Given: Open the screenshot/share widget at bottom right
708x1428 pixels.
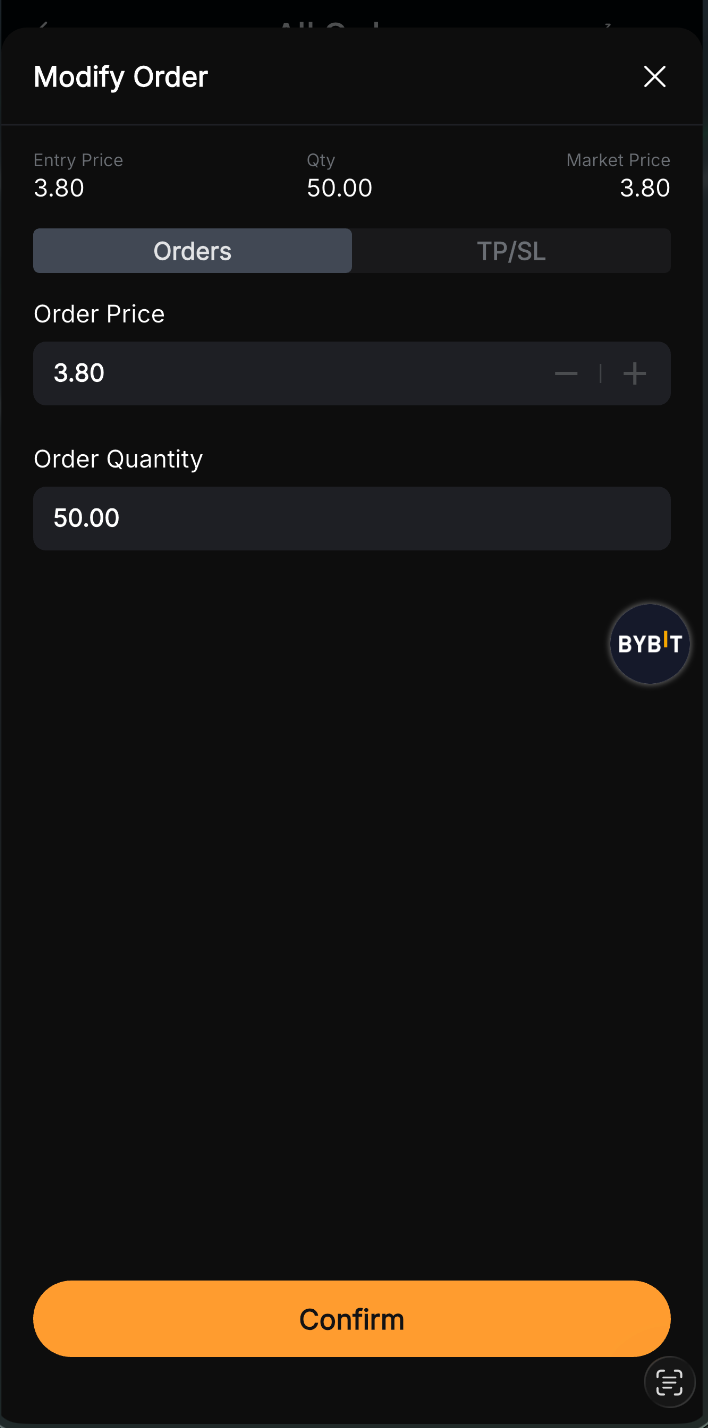Looking at the screenshot, I should pyautogui.click(x=668, y=1382).
